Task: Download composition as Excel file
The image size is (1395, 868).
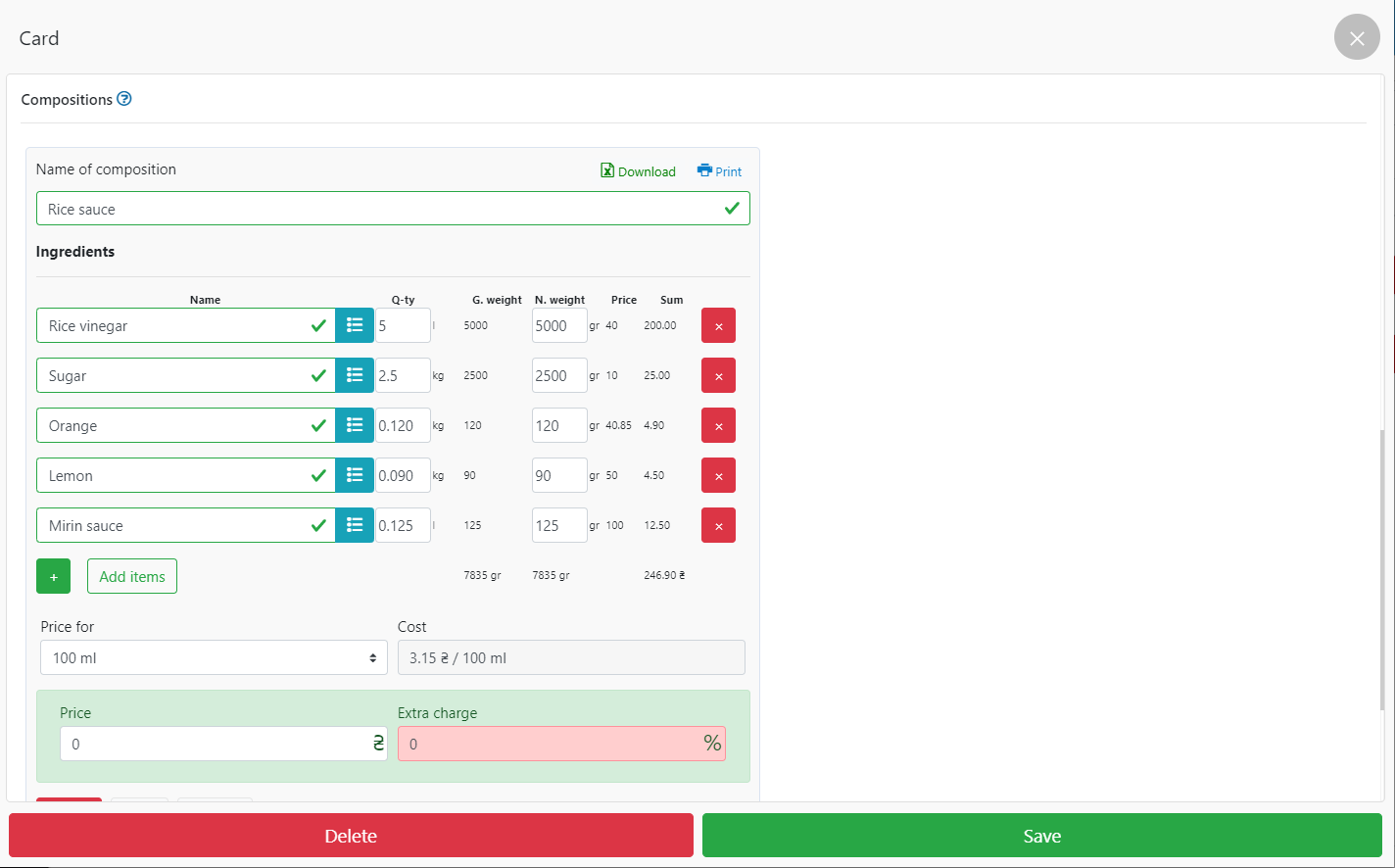Action: coord(638,171)
